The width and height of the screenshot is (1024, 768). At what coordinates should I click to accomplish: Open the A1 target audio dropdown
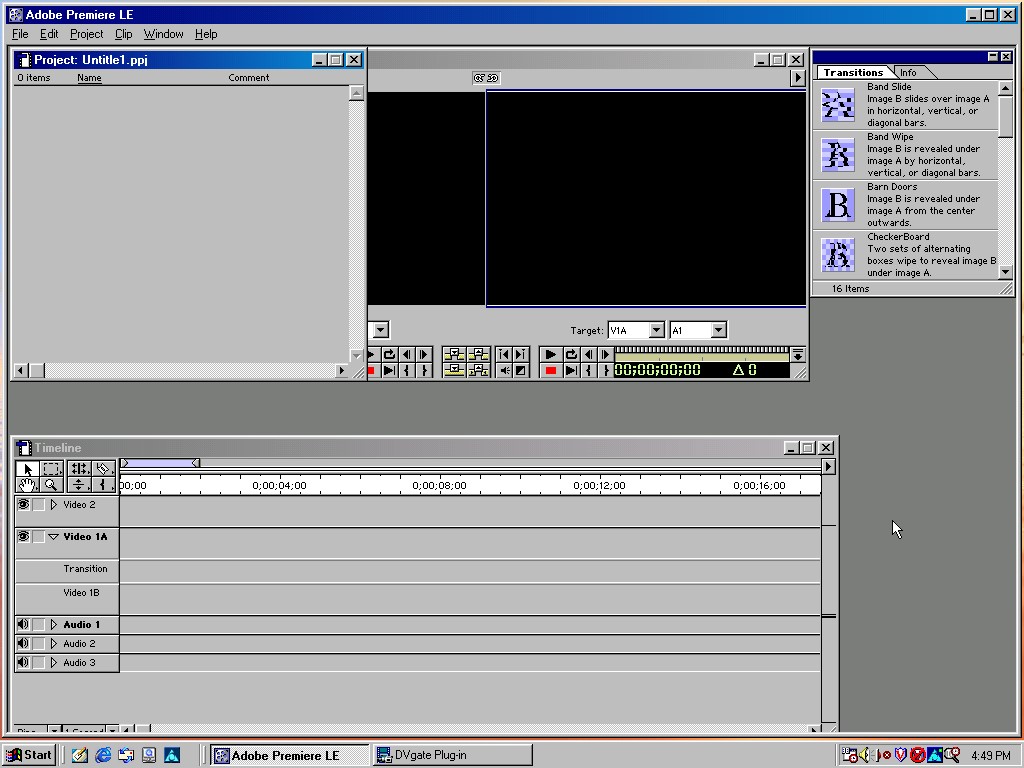[x=718, y=330]
